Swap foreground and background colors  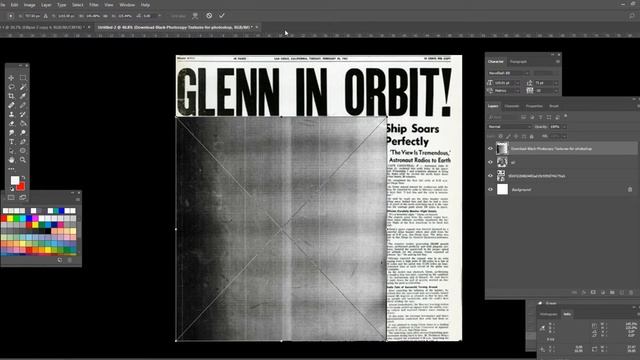23,178
